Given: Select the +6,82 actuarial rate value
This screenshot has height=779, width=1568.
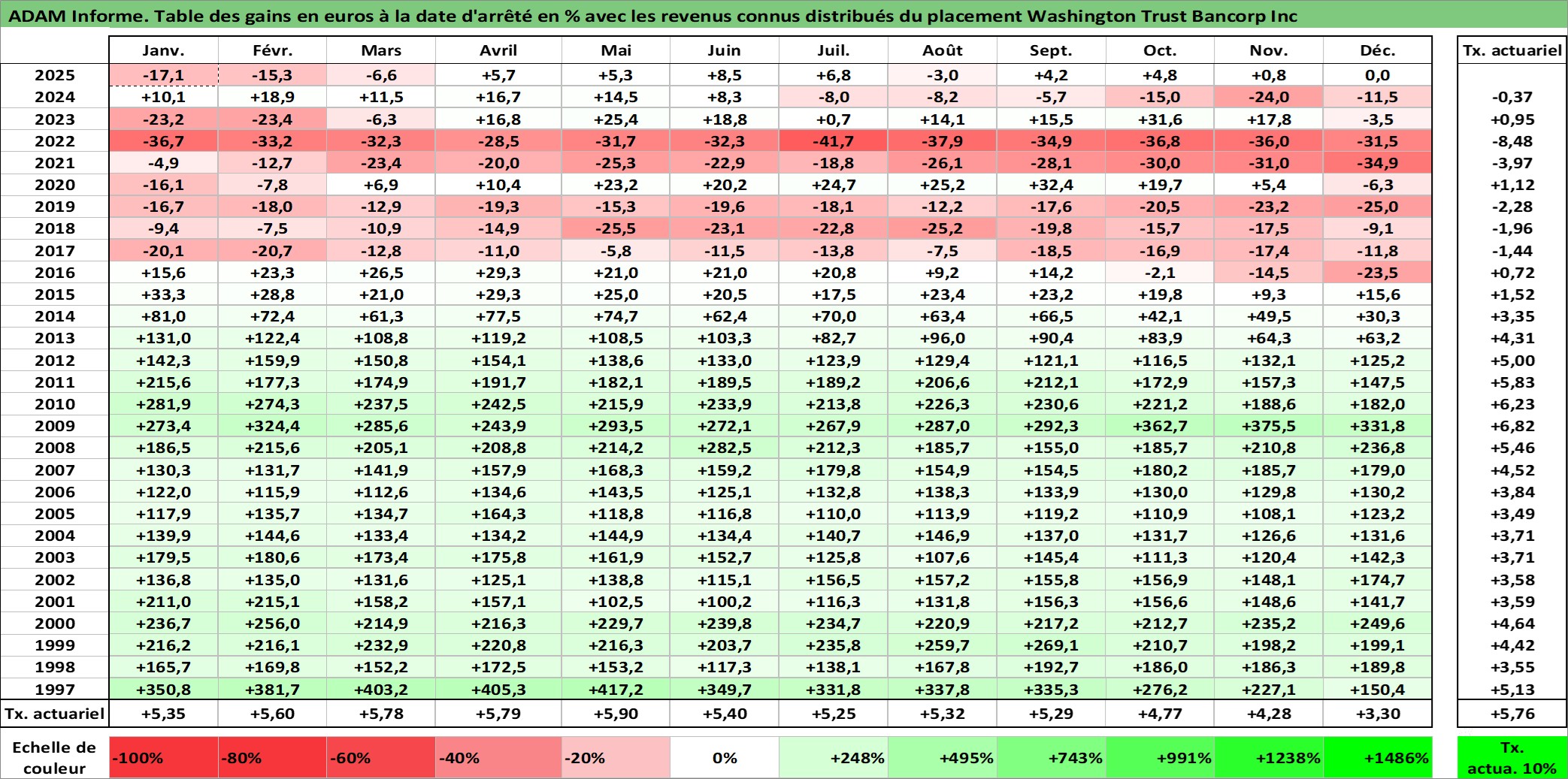Looking at the screenshot, I should (1512, 426).
